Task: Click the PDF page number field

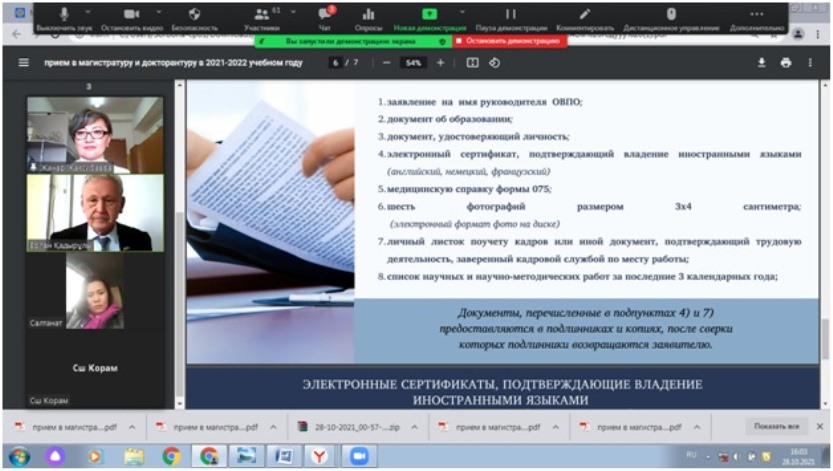Action: (x=336, y=62)
